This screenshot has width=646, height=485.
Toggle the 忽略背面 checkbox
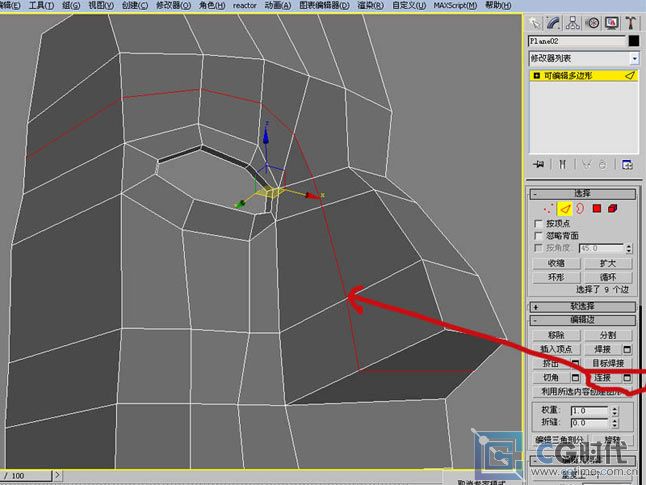coord(539,235)
